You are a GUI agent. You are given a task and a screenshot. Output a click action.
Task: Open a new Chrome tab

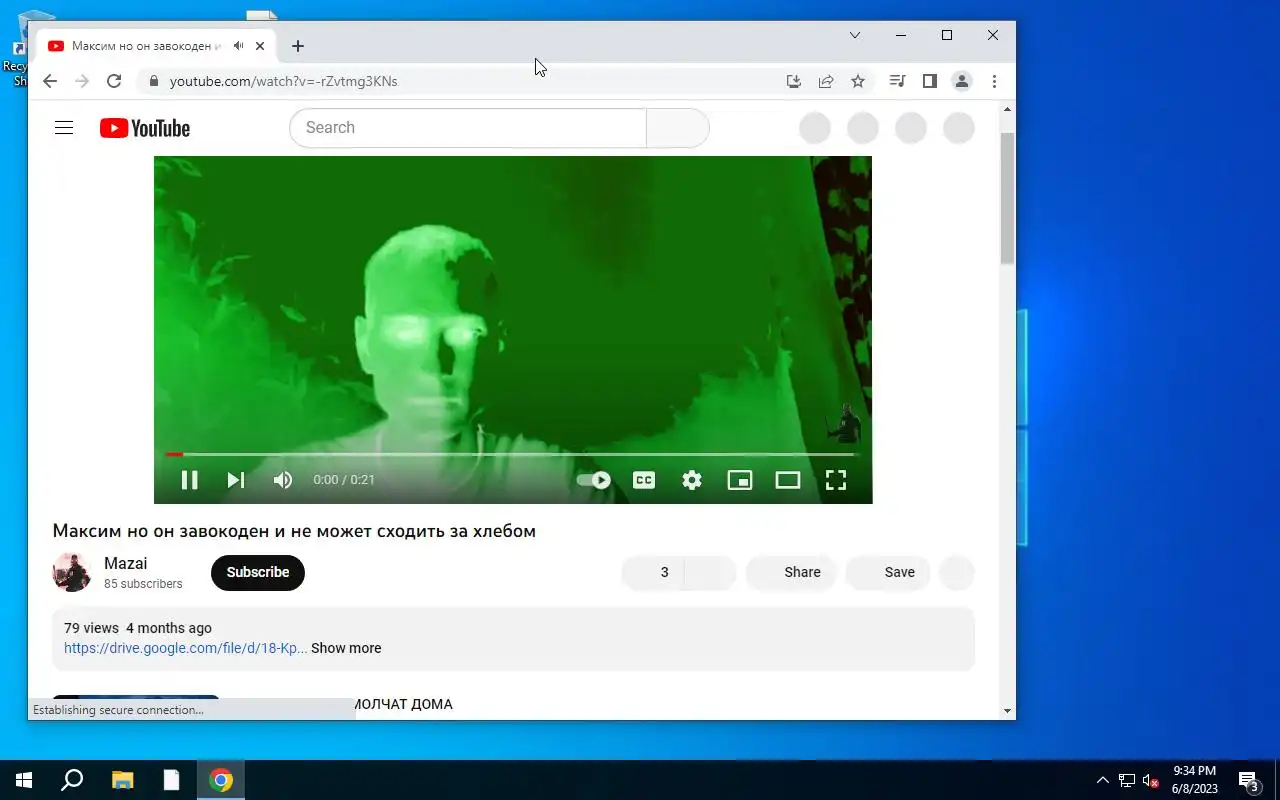click(298, 46)
